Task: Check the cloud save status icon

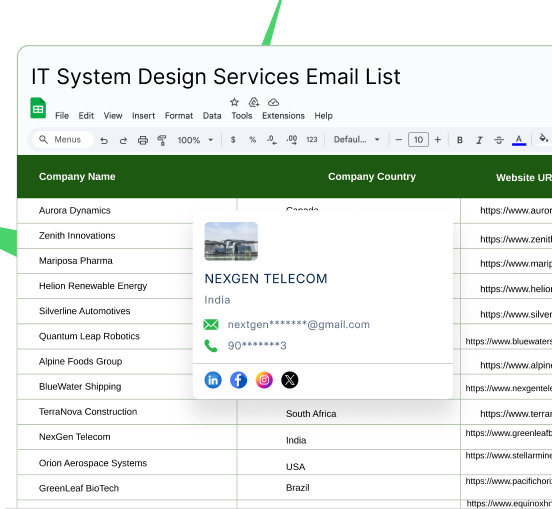Action: (274, 102)
